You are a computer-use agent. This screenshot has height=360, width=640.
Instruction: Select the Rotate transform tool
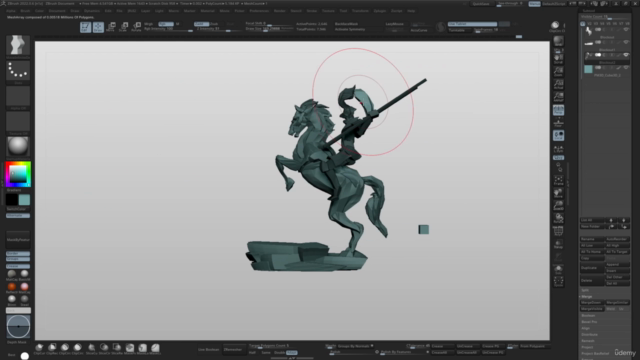pos(136,27)
